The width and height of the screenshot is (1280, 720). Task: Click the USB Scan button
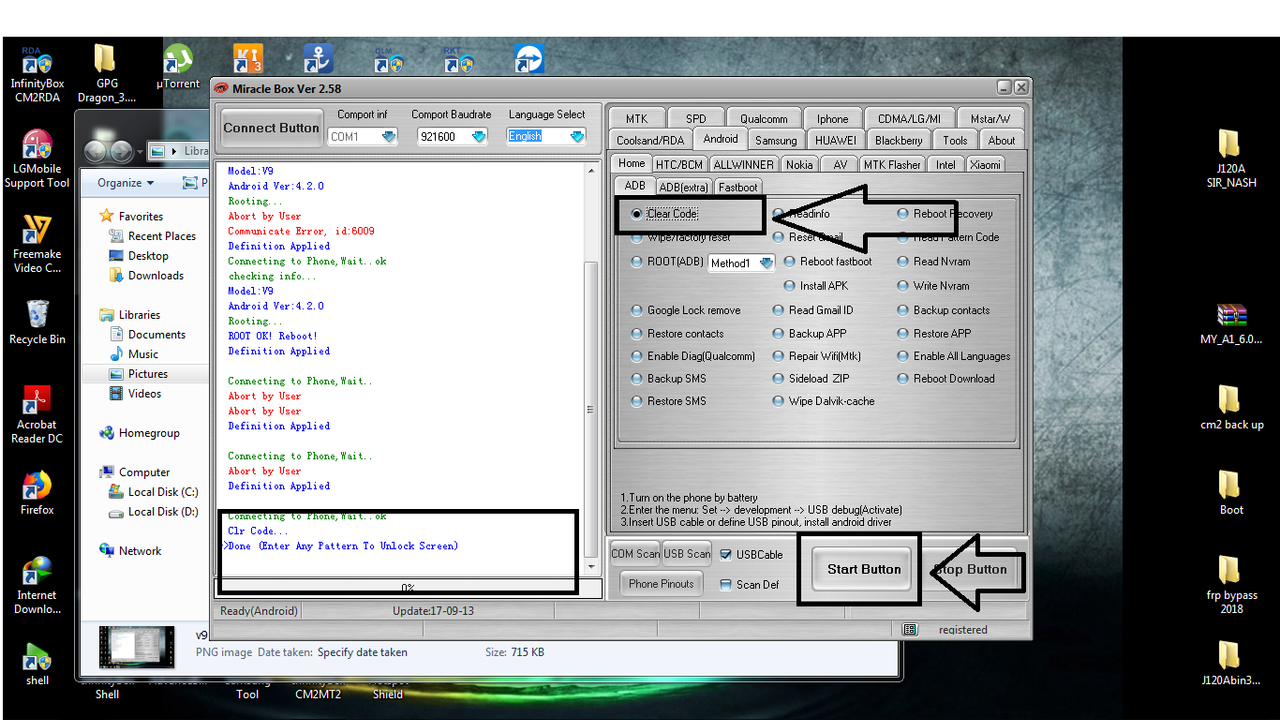coord(687,554)
